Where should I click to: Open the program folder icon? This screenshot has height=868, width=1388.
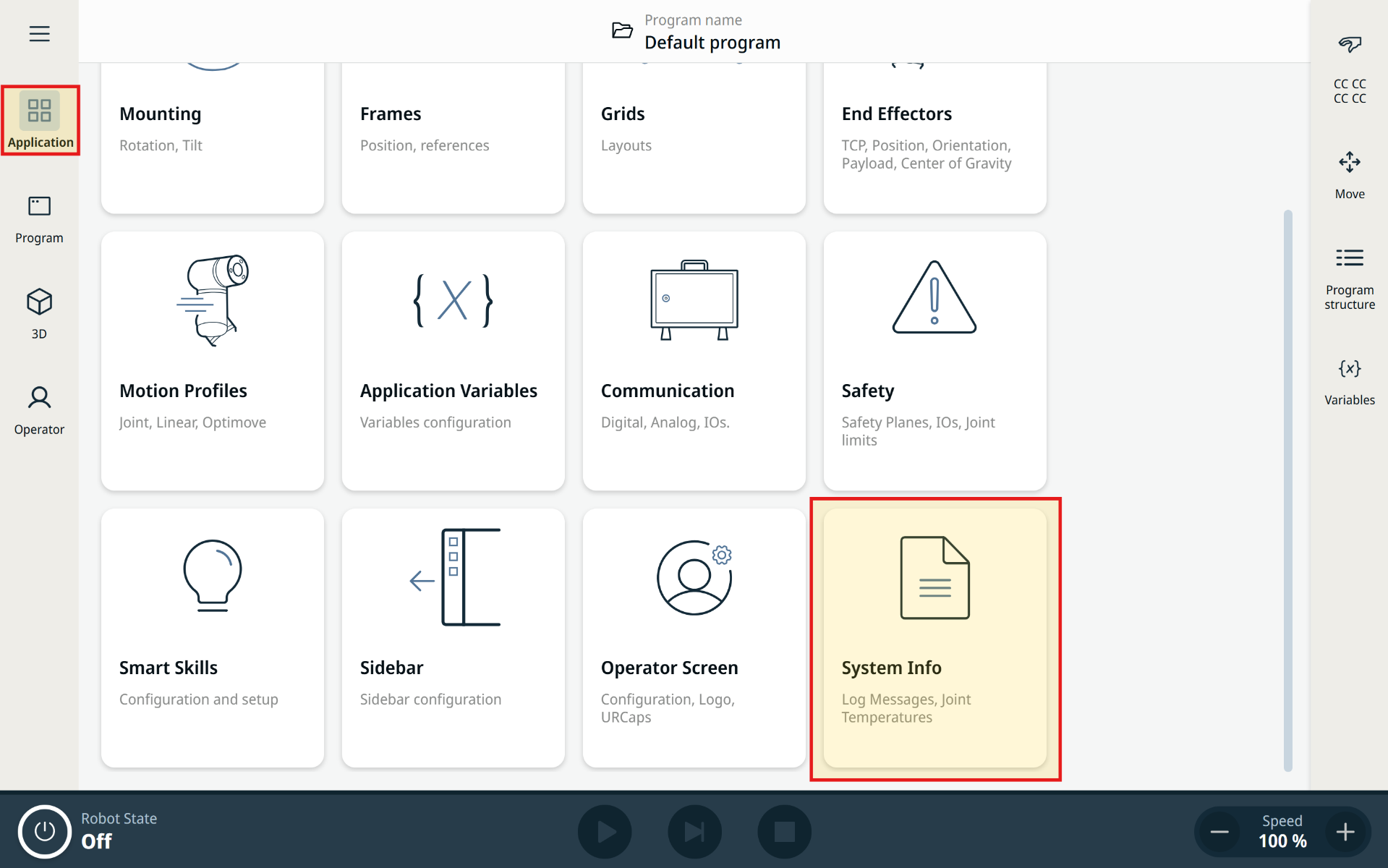coord(621,31)
